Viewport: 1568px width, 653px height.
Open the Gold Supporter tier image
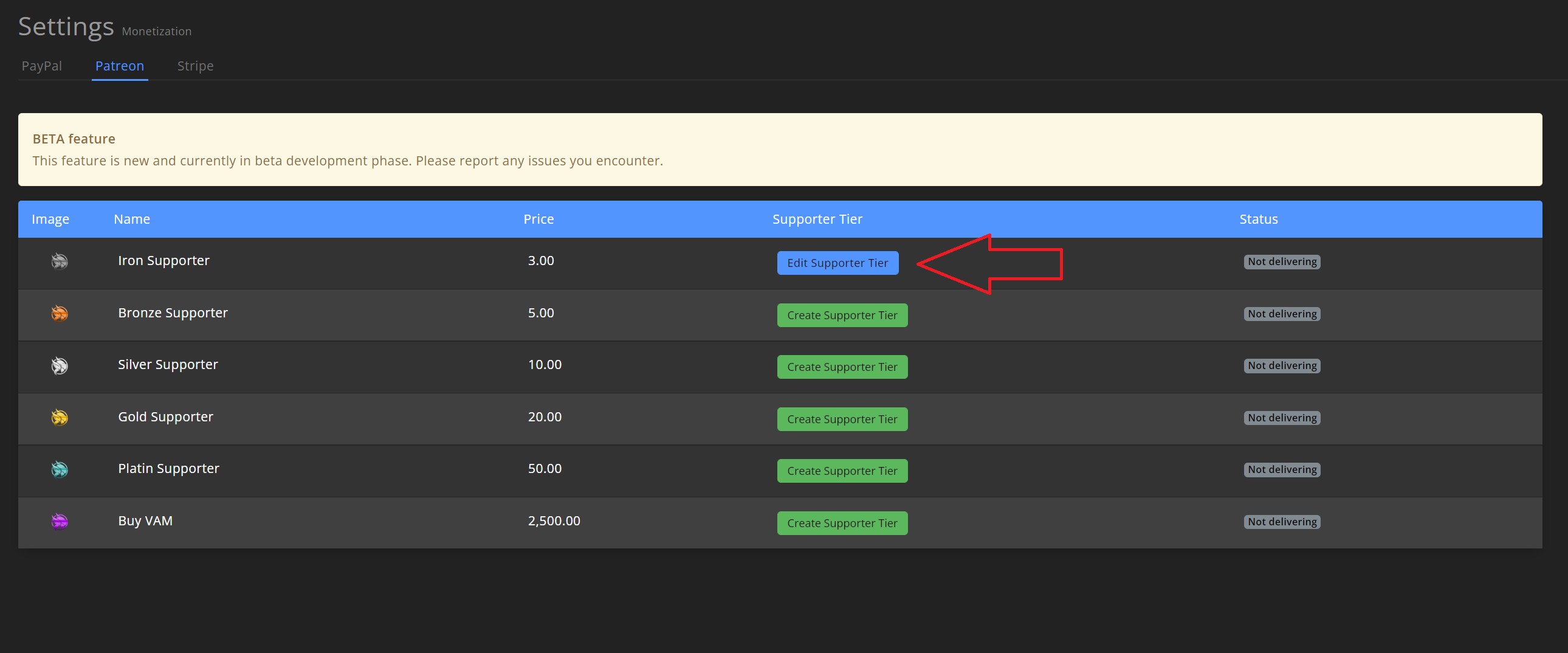click(59, 418)
